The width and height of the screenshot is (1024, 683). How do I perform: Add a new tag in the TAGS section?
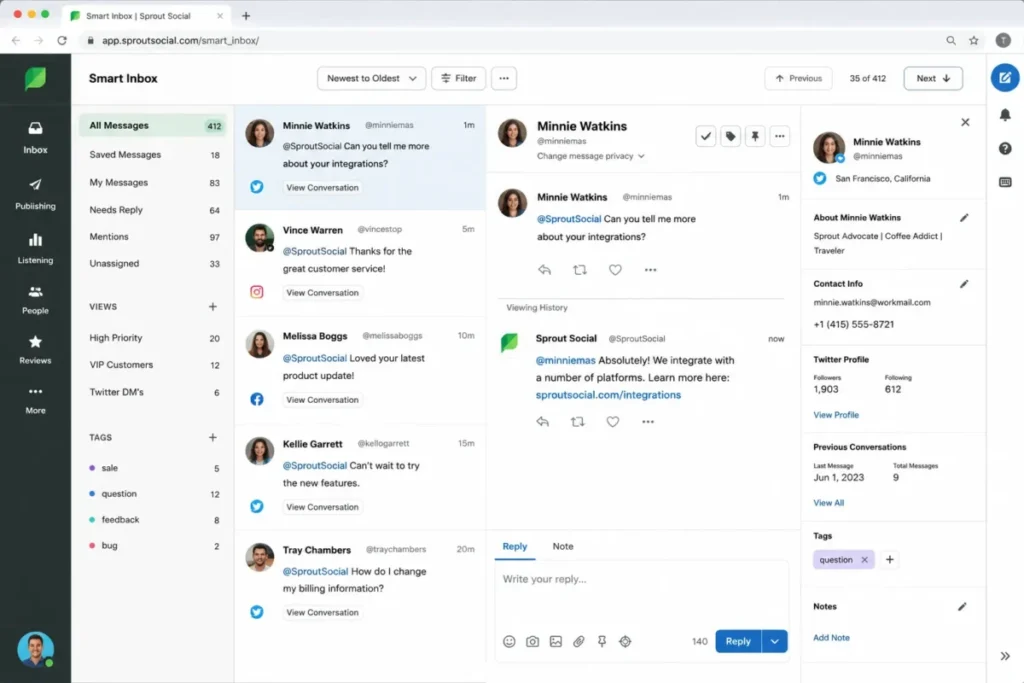click(212, 437)
